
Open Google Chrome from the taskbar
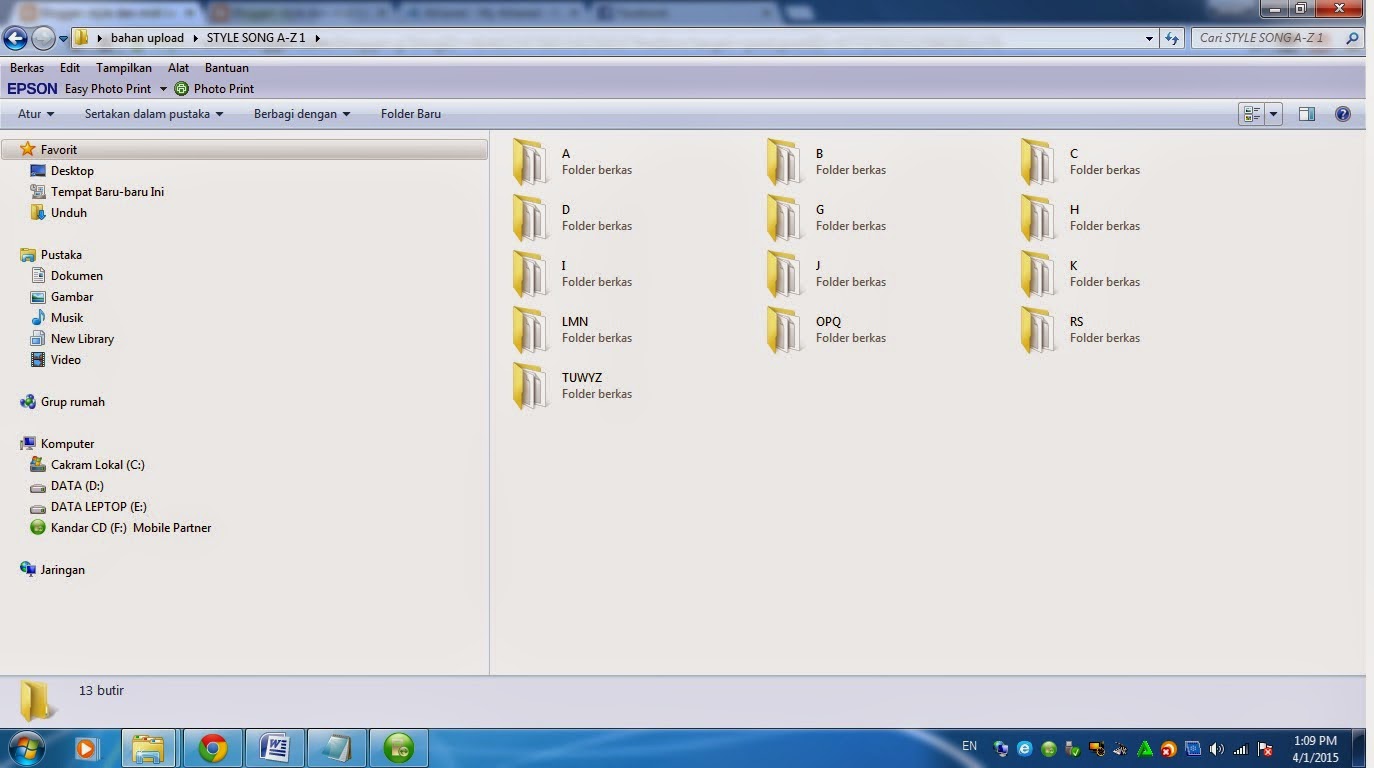click(211, 747)
